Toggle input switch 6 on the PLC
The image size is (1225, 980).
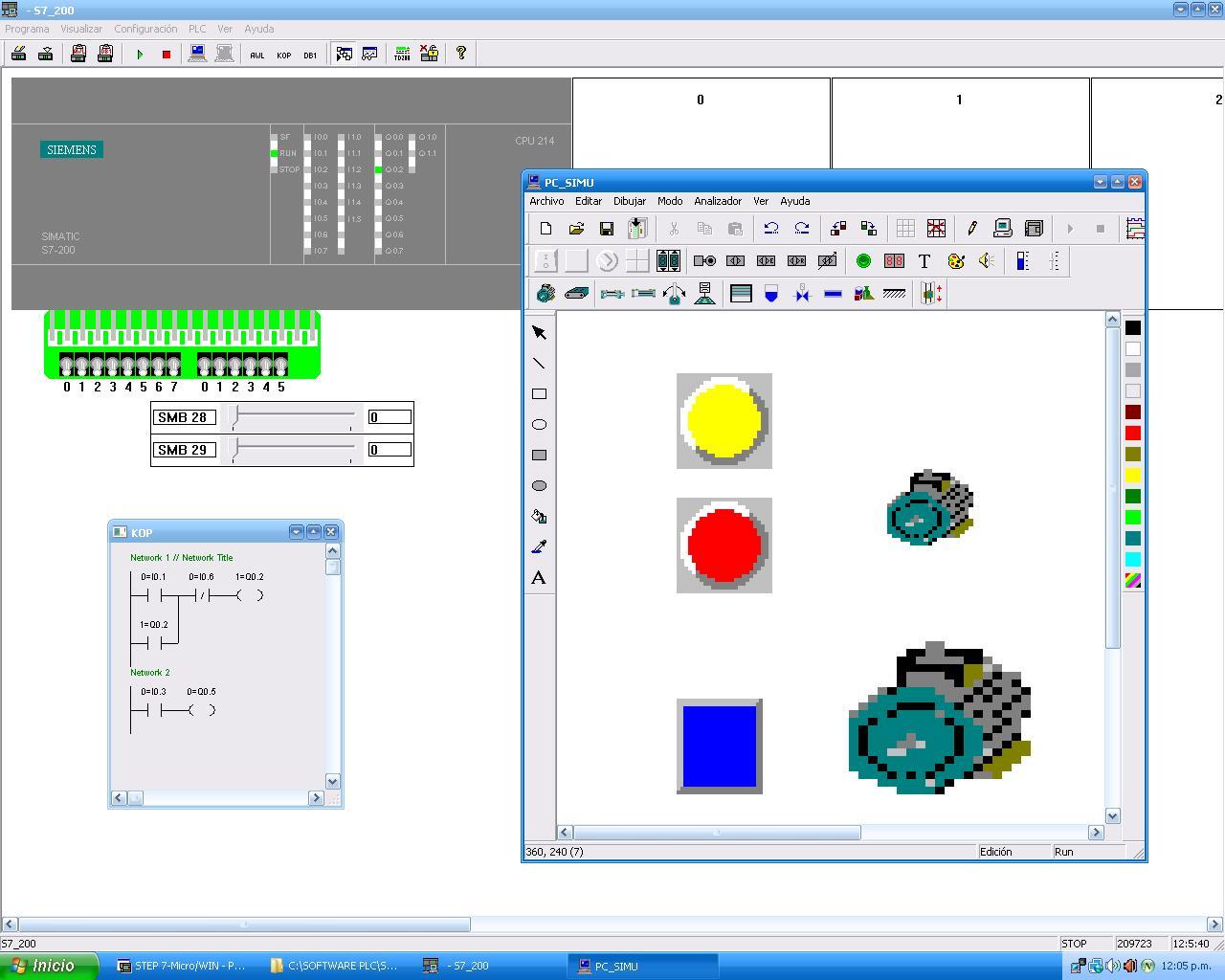[158, 365]
